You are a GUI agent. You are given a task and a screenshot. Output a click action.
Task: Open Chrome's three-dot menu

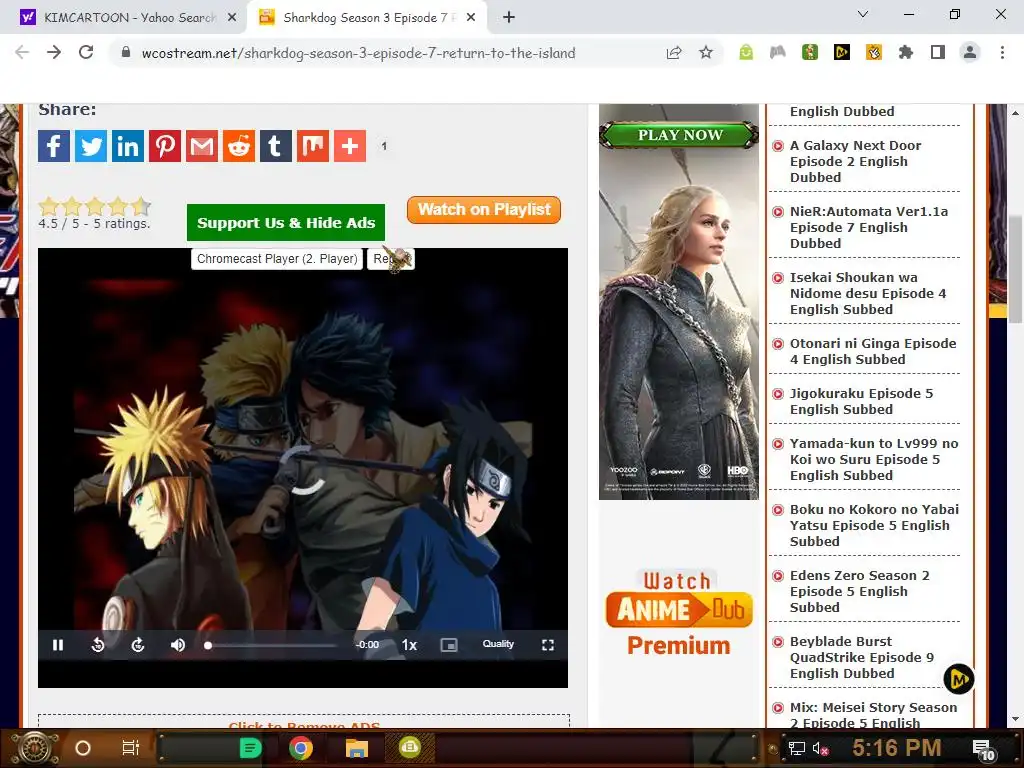pyautogui.click(x=1002, y=53)
